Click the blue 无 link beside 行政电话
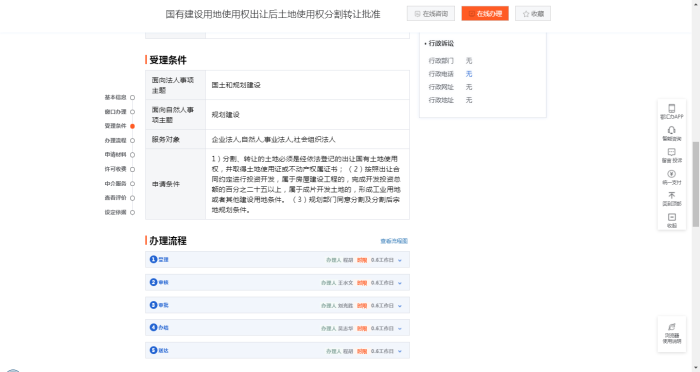 pyautogui.click(x=469, y=74)
